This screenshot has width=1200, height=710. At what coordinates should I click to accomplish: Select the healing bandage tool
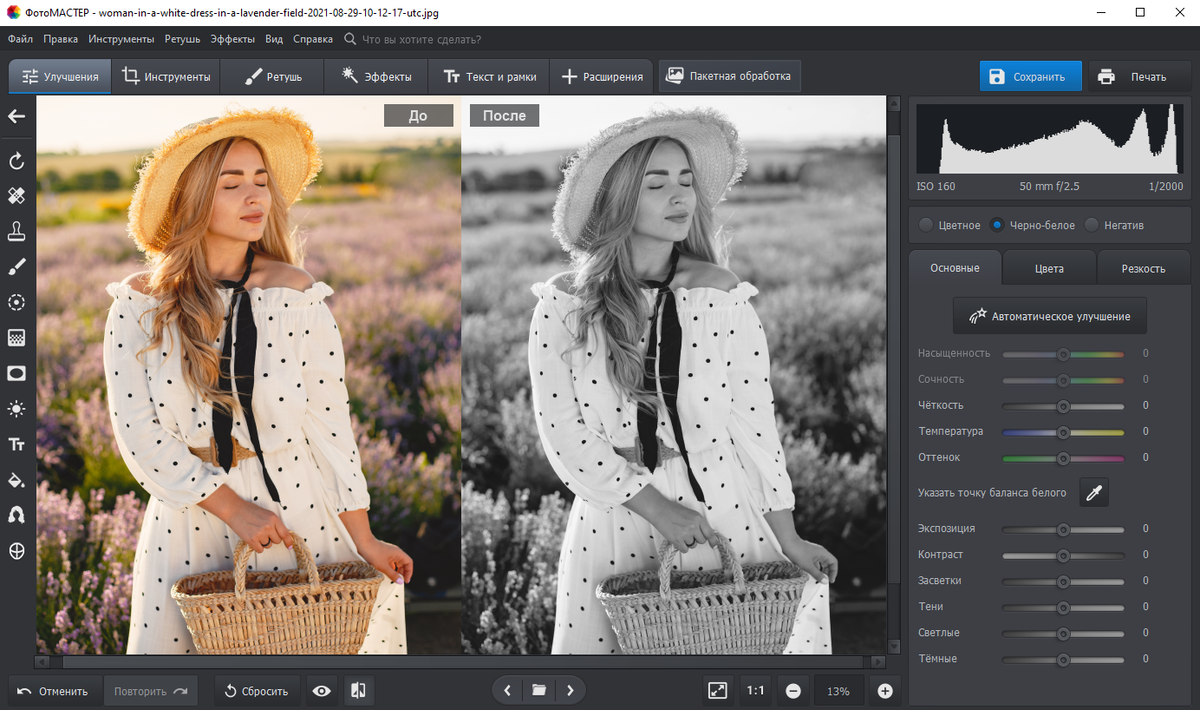(16, 194)
